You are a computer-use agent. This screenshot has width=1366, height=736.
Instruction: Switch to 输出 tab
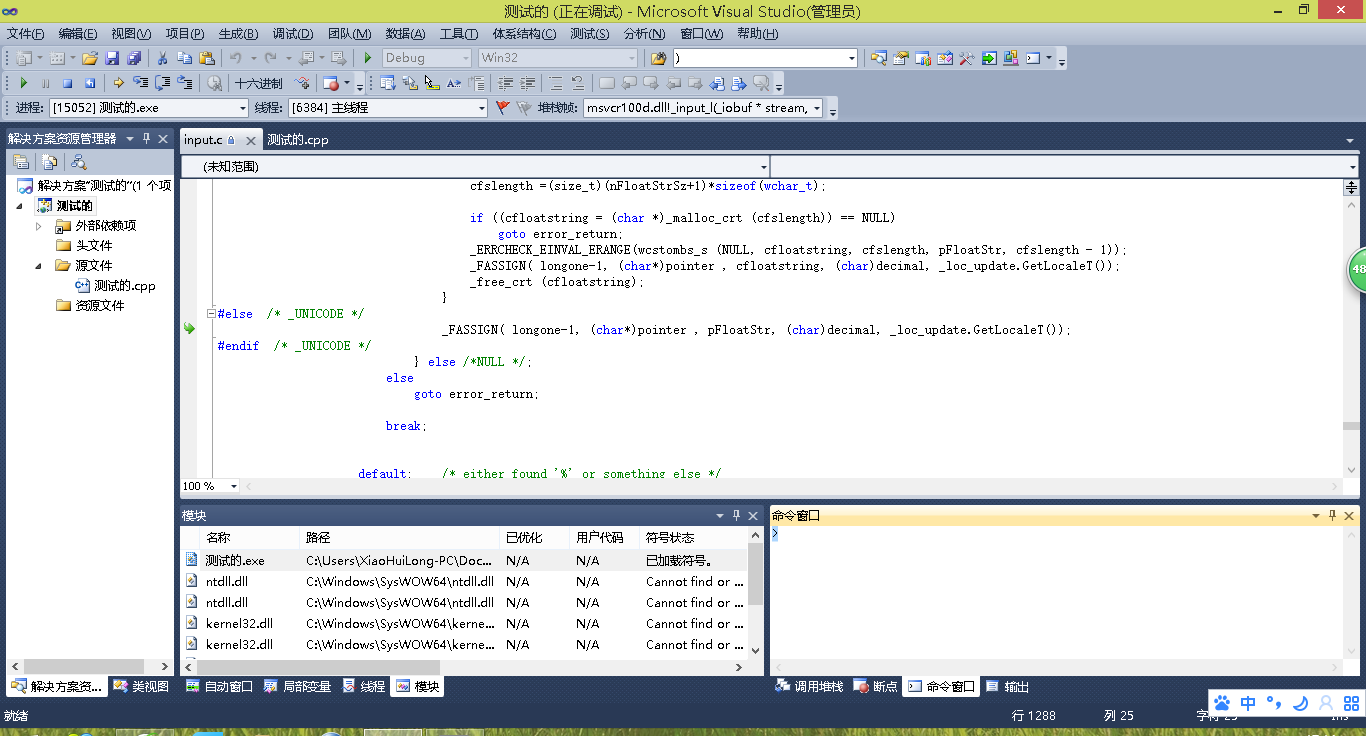tap(1007, 686)
